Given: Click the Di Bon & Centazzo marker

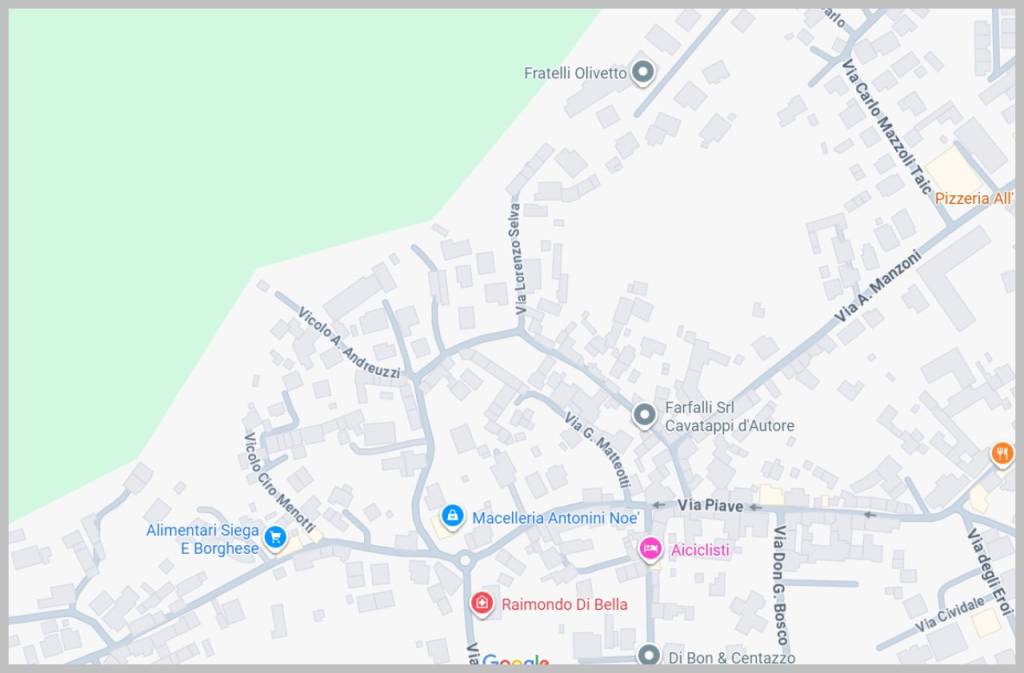Looking at the screenshot, I should click(649, 656).
